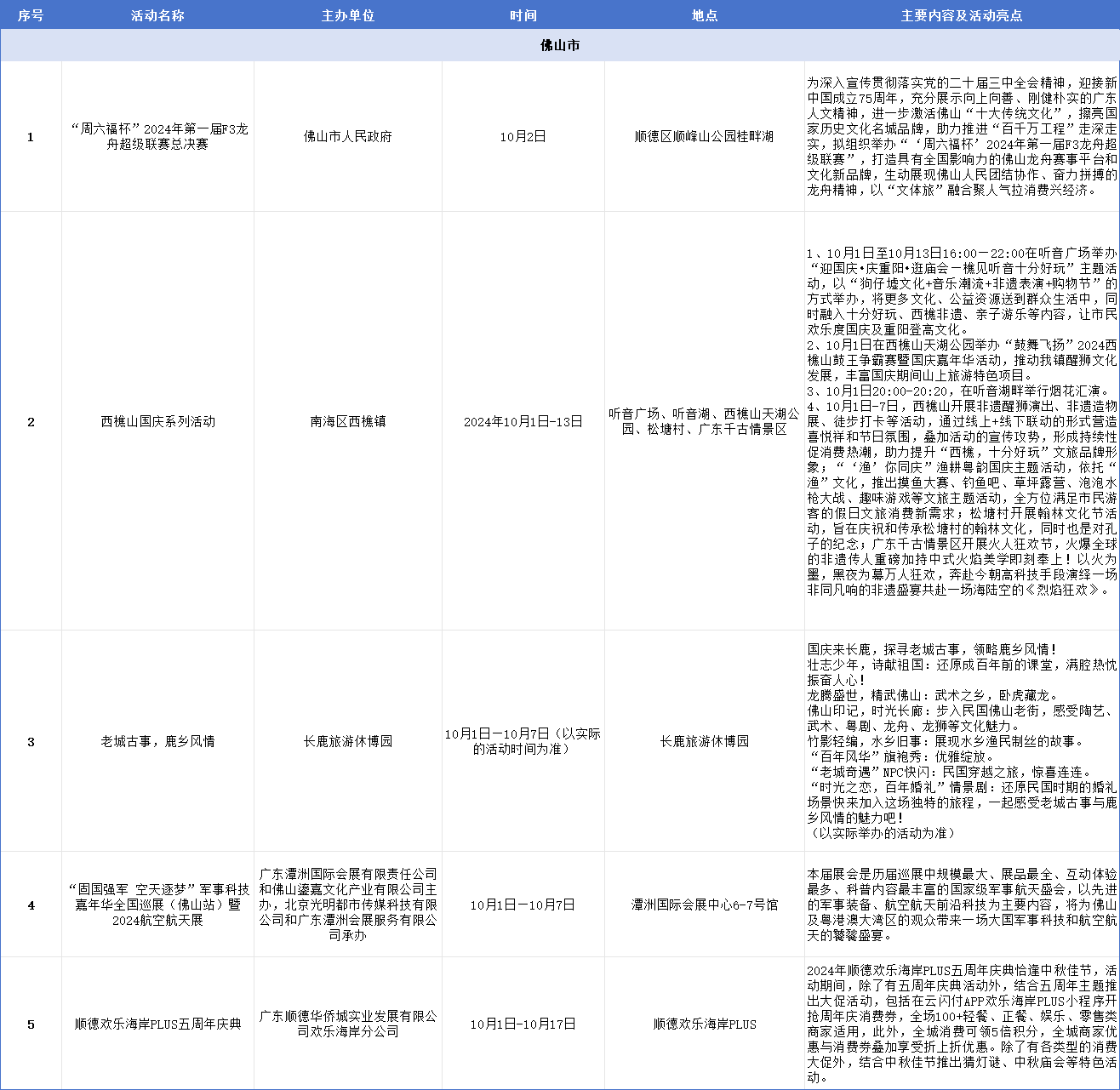The height and width of the screenshot is (1090, 1120).
Task: Select the 西樵山国庆系列活动 activity cell
Action: coord(157,421)
